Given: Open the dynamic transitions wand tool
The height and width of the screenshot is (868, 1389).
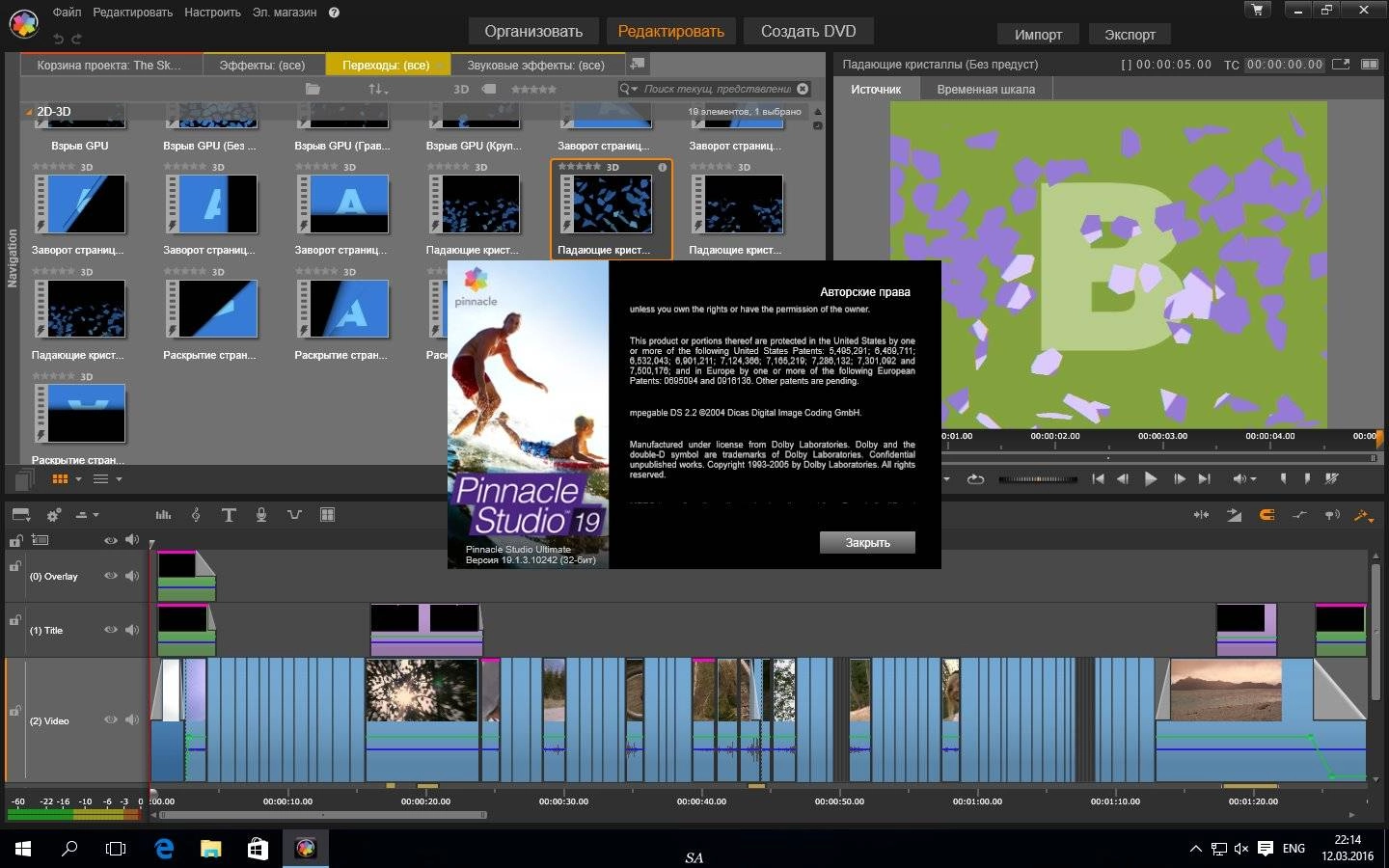Looking at the screenshot, I should coord(1364,515).
